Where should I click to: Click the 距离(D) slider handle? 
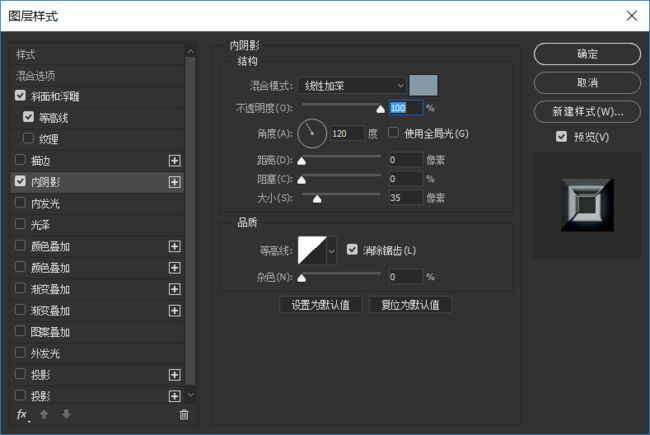[302, 161]
